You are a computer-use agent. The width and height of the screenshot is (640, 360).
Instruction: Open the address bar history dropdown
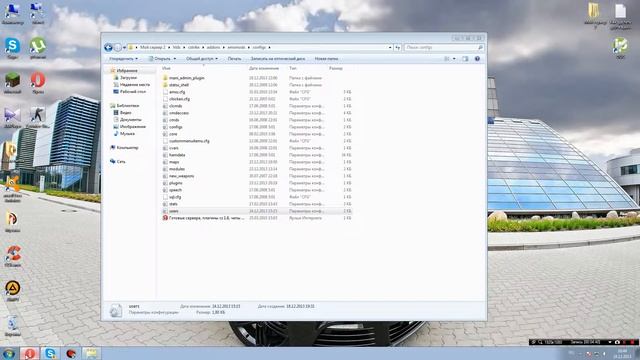(390, 48)
